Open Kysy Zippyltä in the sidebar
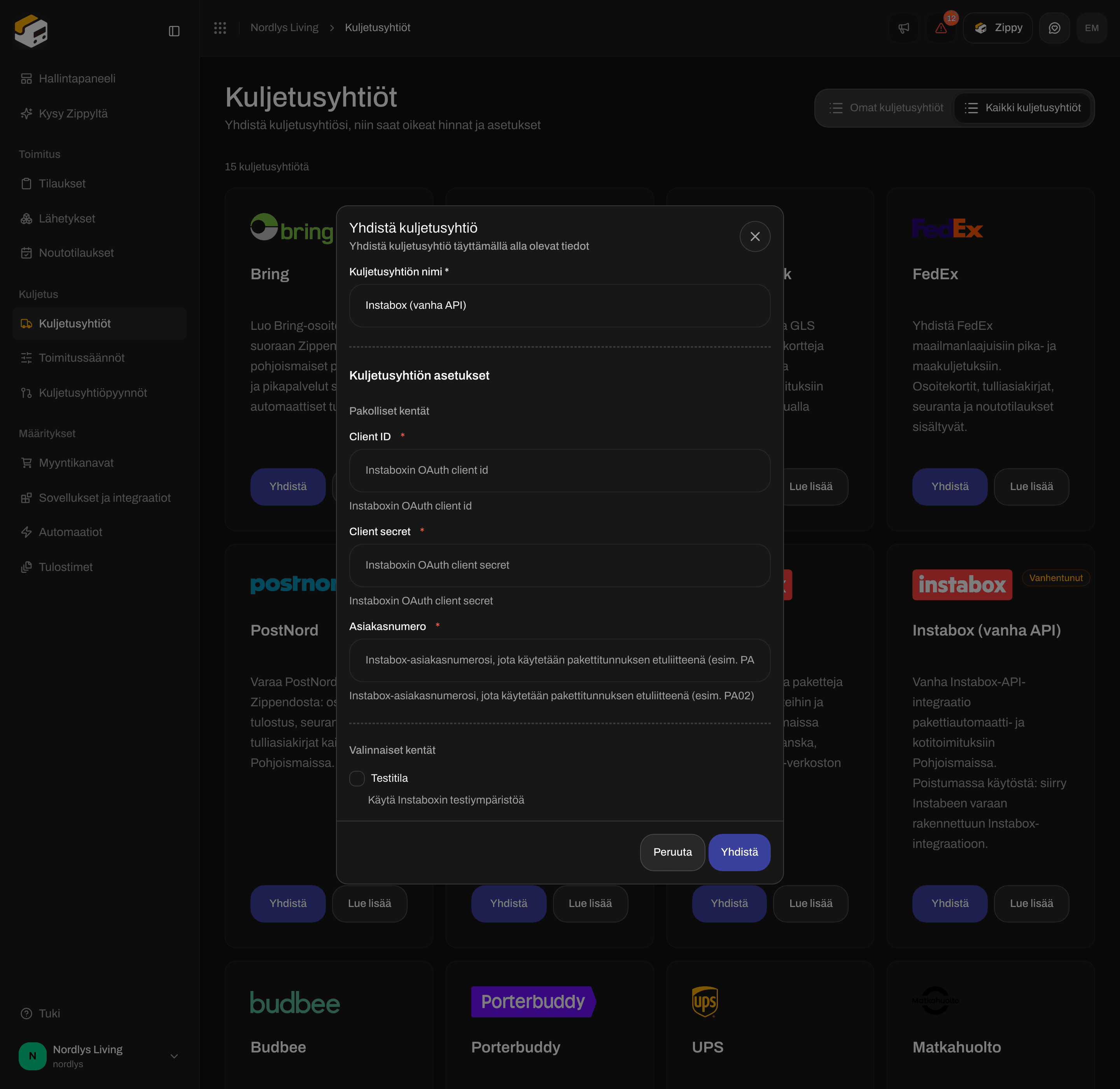The image size is (1120, 1089). coord(100,113)
